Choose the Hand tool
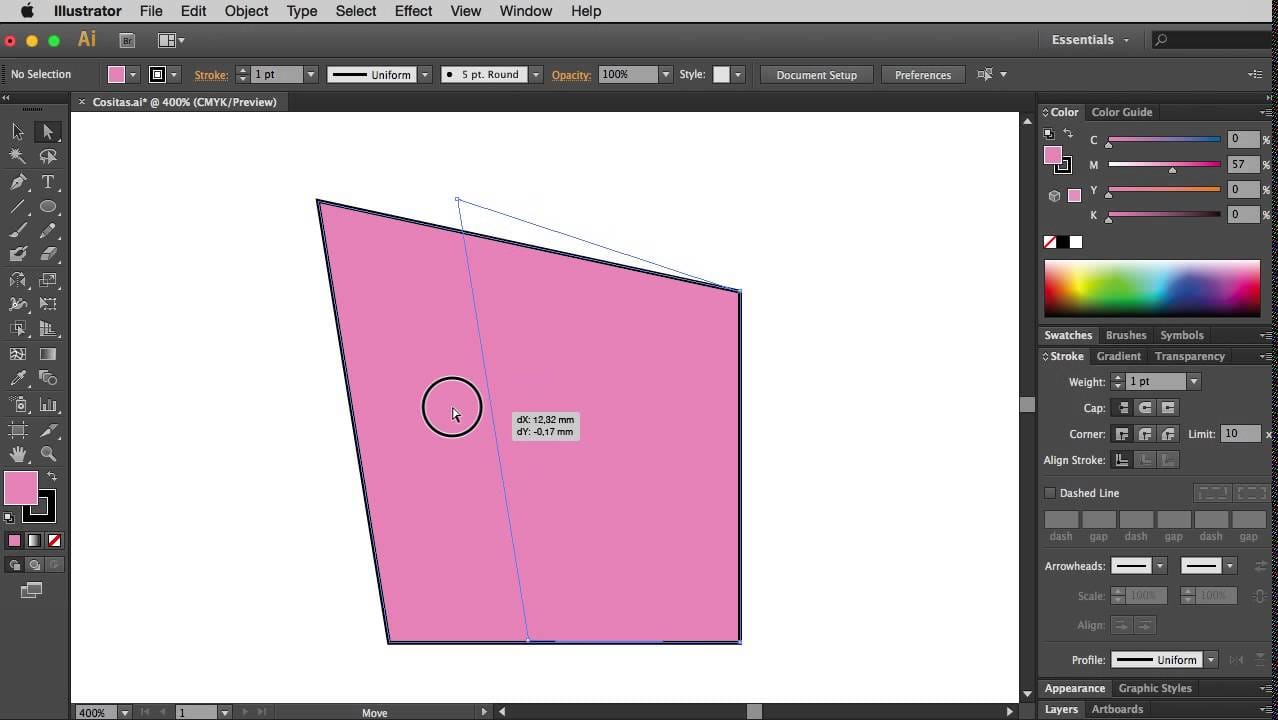The height and width of the screenshot is (720, 1278). [x=18, y=454]
